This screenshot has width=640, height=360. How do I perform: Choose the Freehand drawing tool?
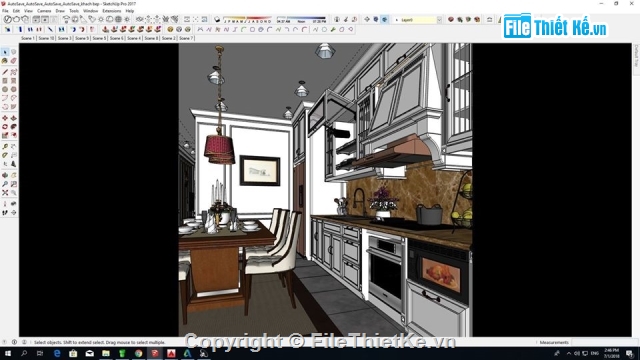point(13,72)
